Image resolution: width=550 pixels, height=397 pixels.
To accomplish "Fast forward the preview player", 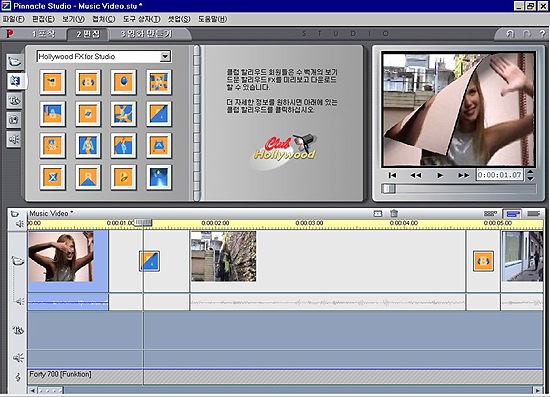I will 463,175.
